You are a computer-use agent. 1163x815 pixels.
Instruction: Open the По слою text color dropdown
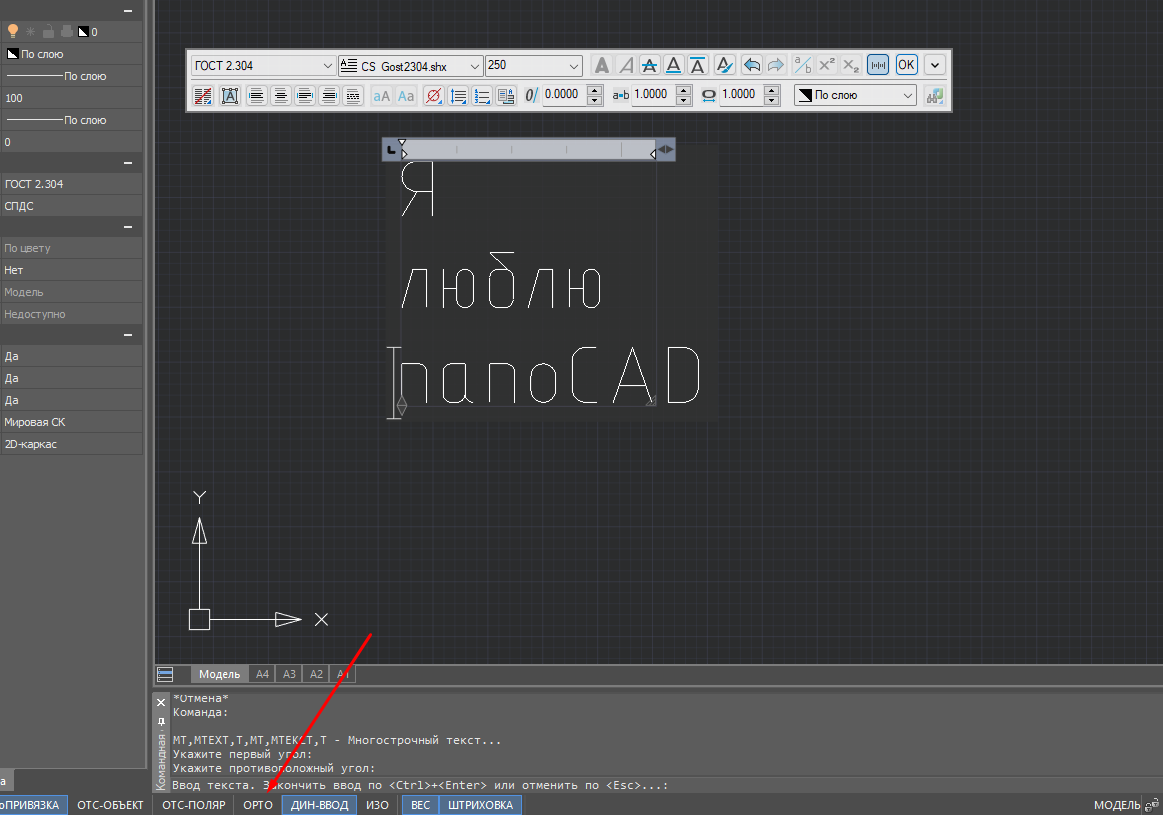point(855,95)
